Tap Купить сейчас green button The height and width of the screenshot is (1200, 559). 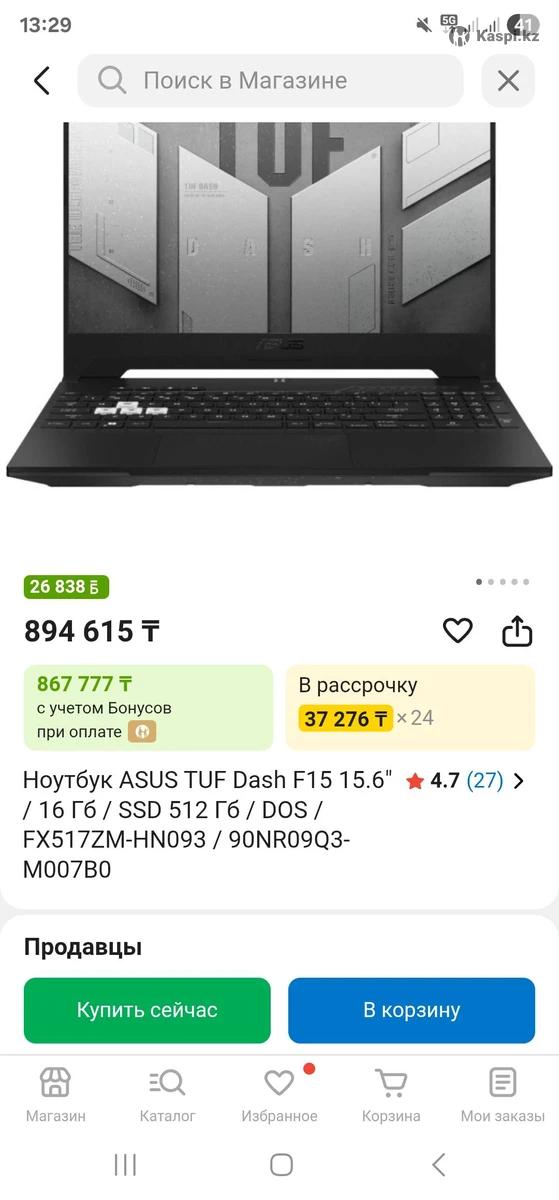[147, 1010]
